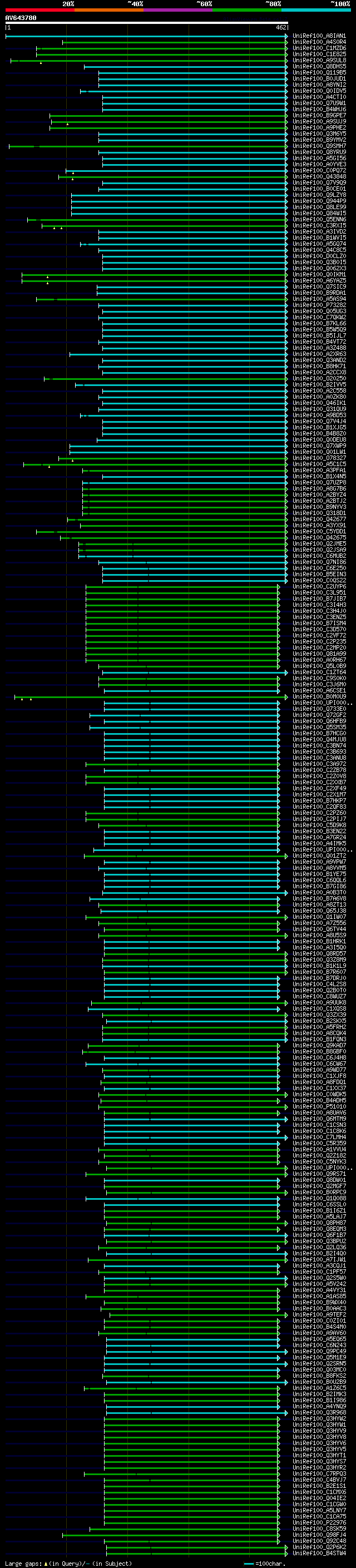Click hit UniRef100_A5GI56
This screenshot has width=356, height=1568.
click(x=319, y=159)
